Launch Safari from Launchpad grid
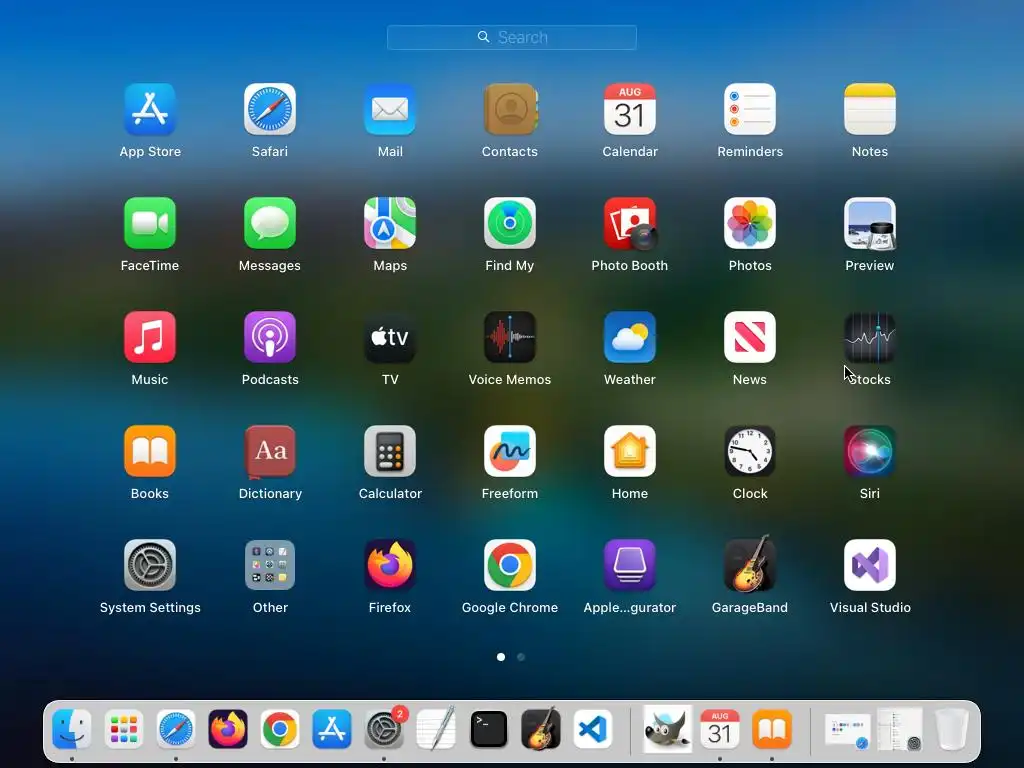The height and width of the screenshot is (768, 1024). (270, 109)
